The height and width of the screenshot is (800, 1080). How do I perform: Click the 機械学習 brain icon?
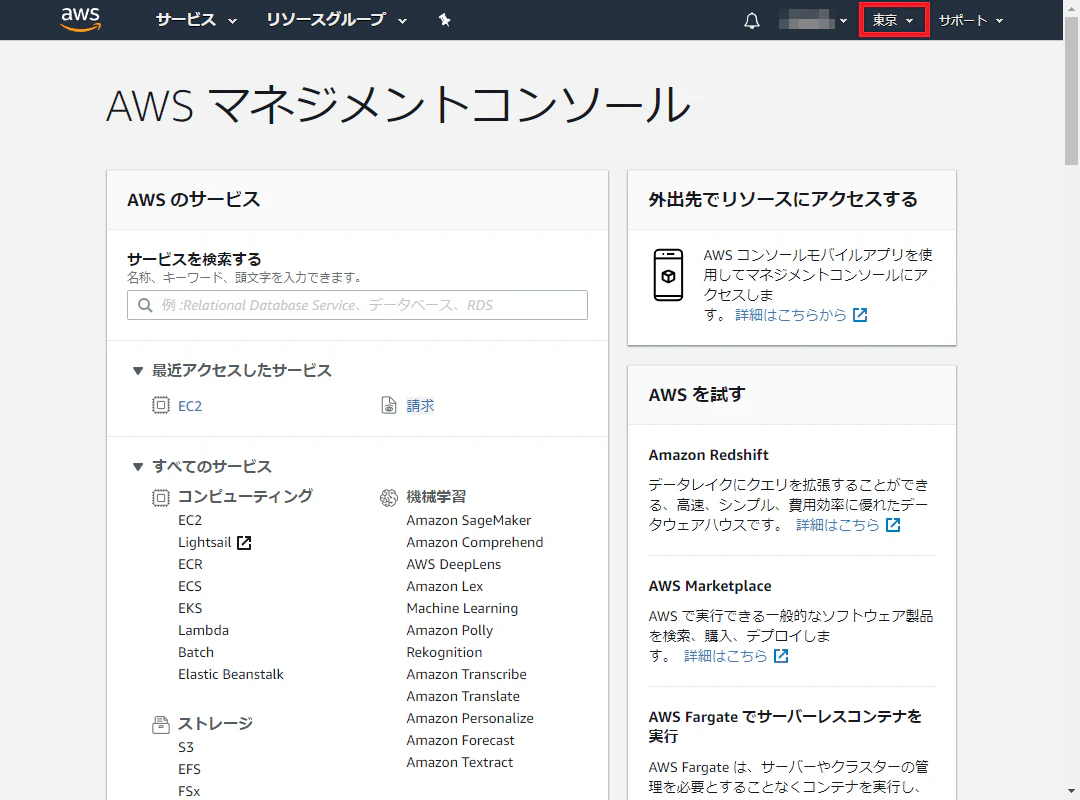click(389, 498)
